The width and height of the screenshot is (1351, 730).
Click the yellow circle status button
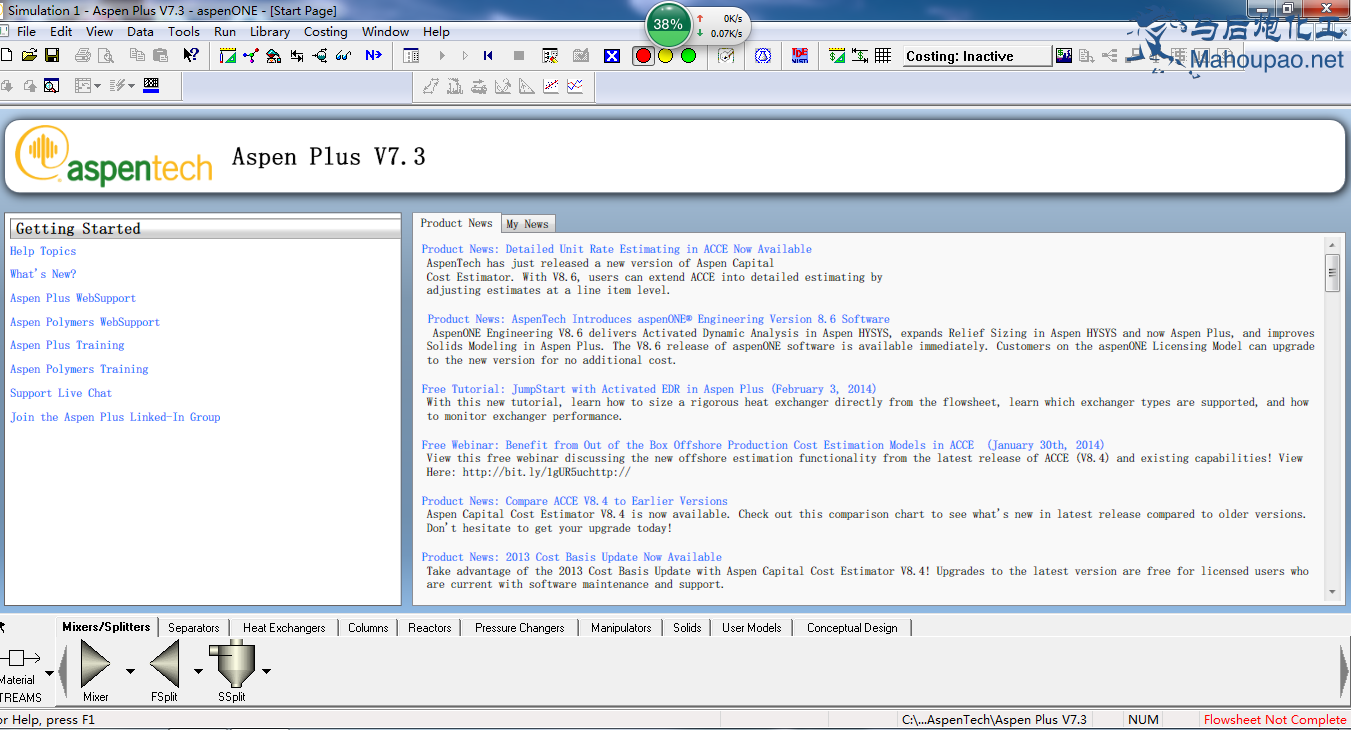(x=666, y=56)
